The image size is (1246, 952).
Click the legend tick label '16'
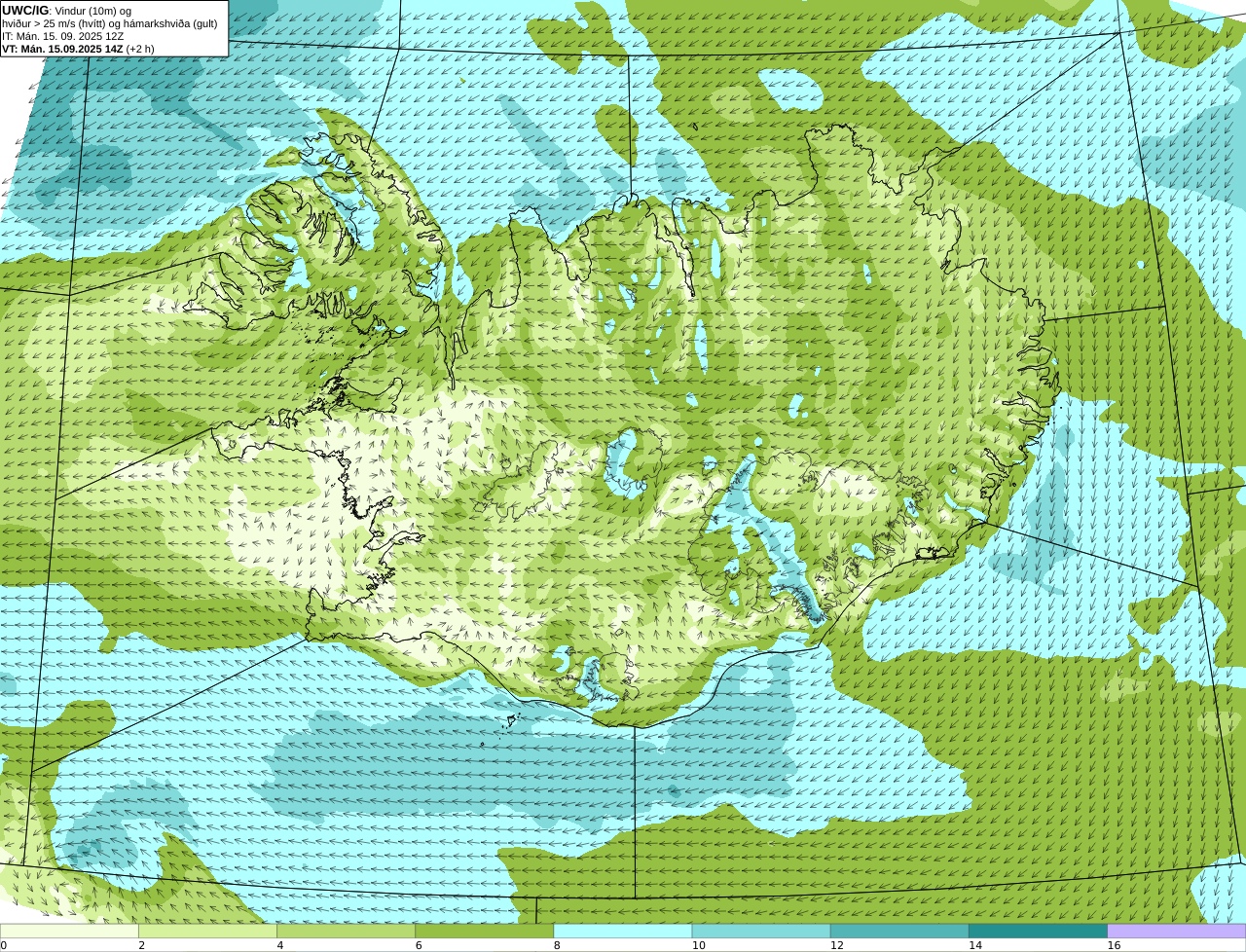click(x=1114, y=945)
